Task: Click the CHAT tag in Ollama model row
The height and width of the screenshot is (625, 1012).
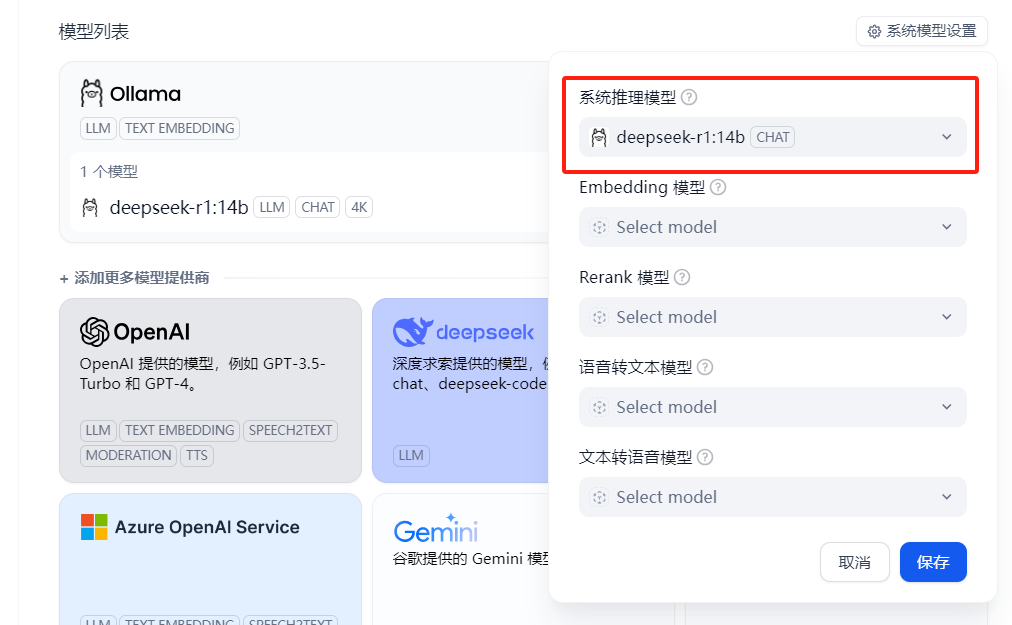Action: (318, 207)
